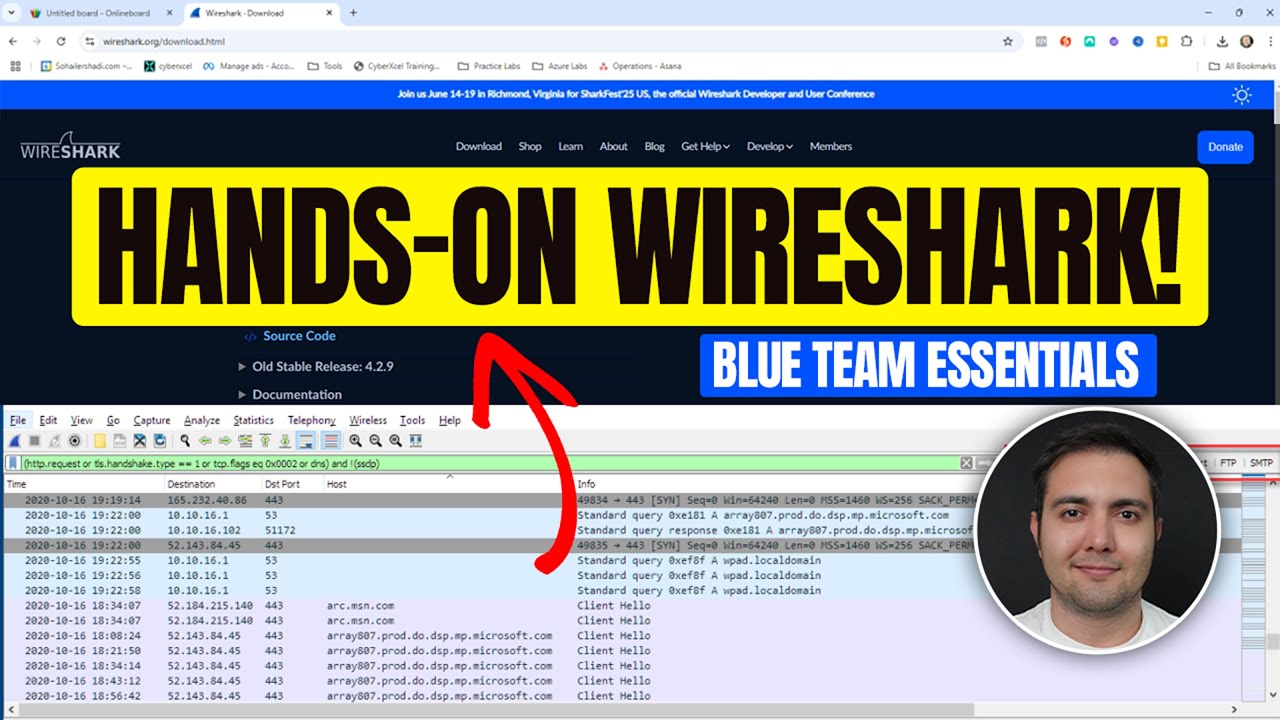Apply the FTP filter button

coord(1228,463)
